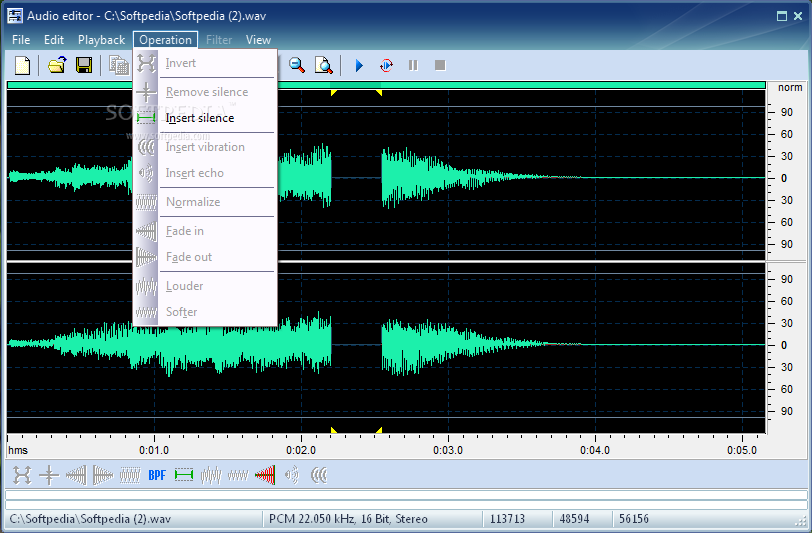Click the silent gap in the lower channel waveform

click(356, 344)
